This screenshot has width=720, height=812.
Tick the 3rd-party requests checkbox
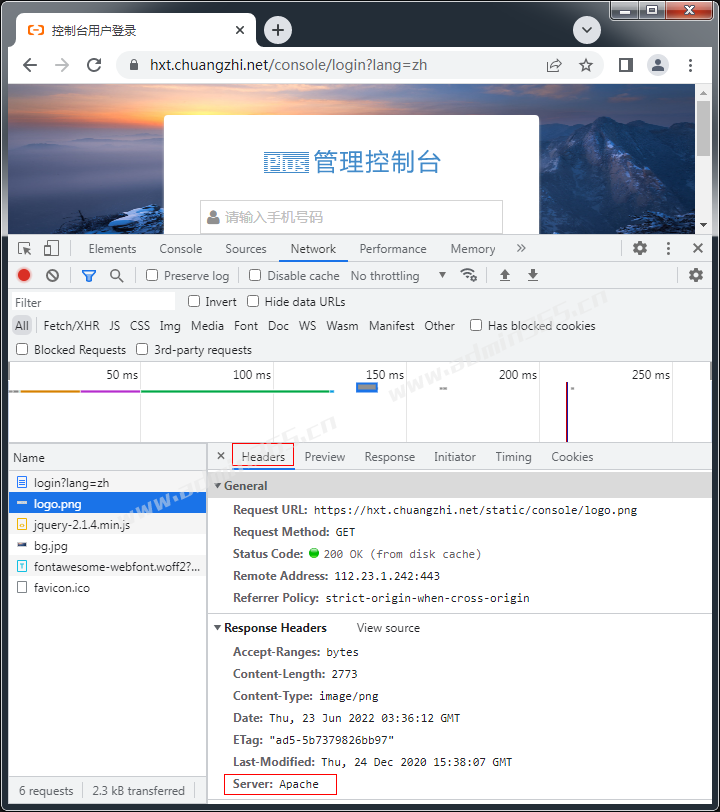[x=142, y=350]
